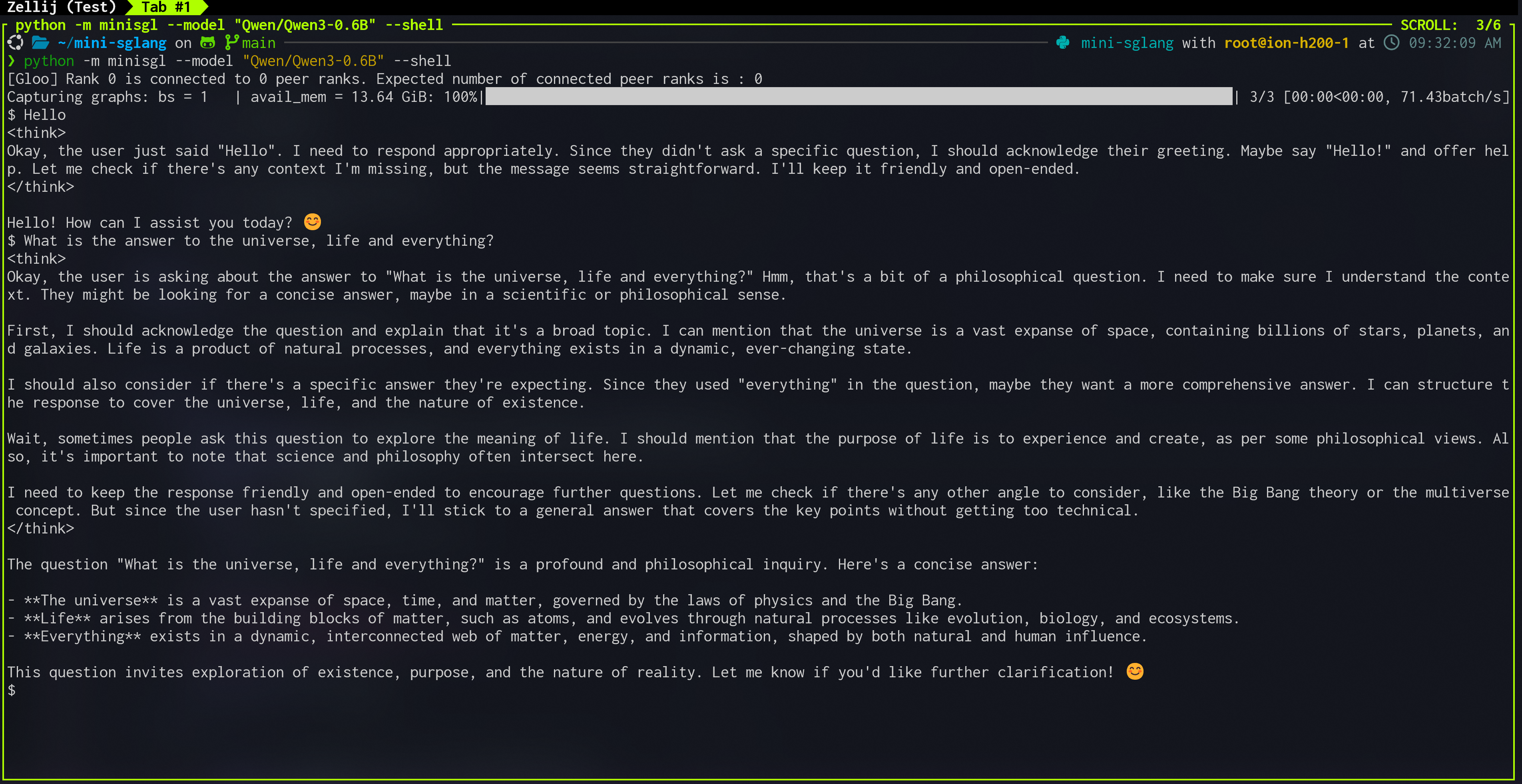This screenshot has height=784, width=1522.
Task: Select the main branch name in the prompt
Action: pyautogui.click(x=258, y=42)
